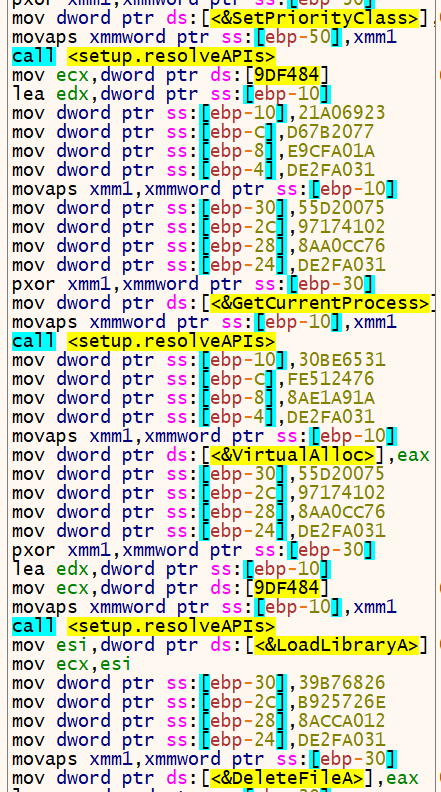The image size is (441, 792).
Task: Click the line storing eax to <&VirtualAlloc>
Action: (x=221, y=455)
